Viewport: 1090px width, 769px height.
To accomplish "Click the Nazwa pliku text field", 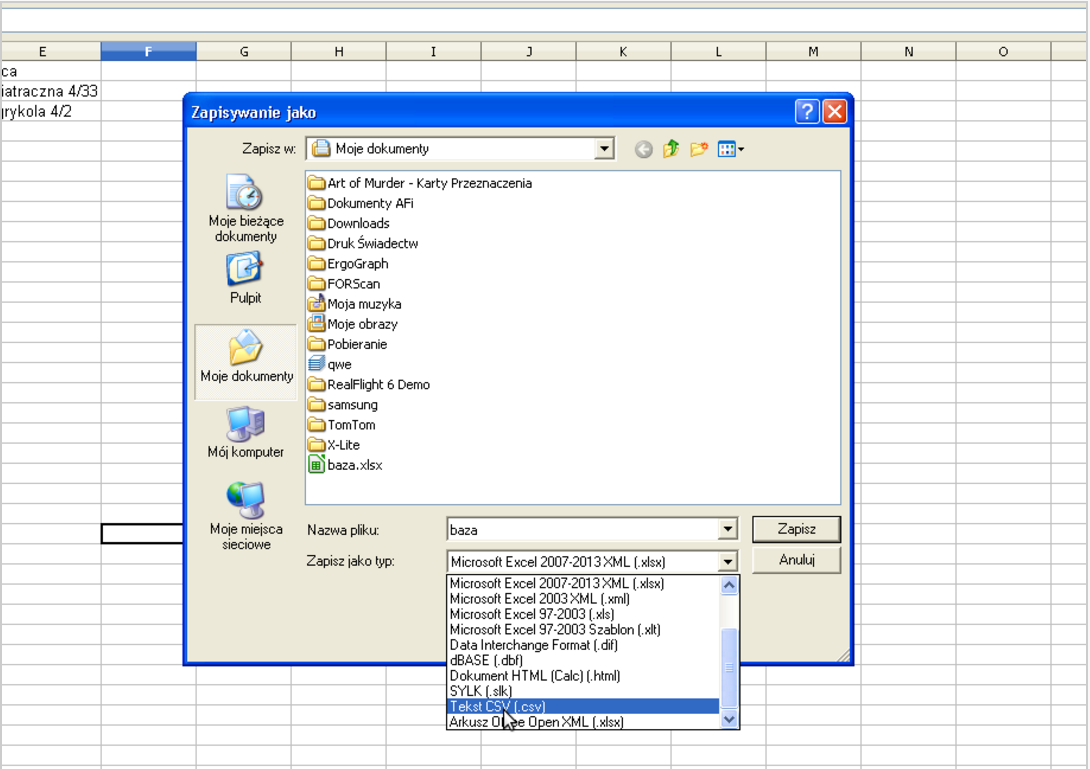I will coord(583,530).
